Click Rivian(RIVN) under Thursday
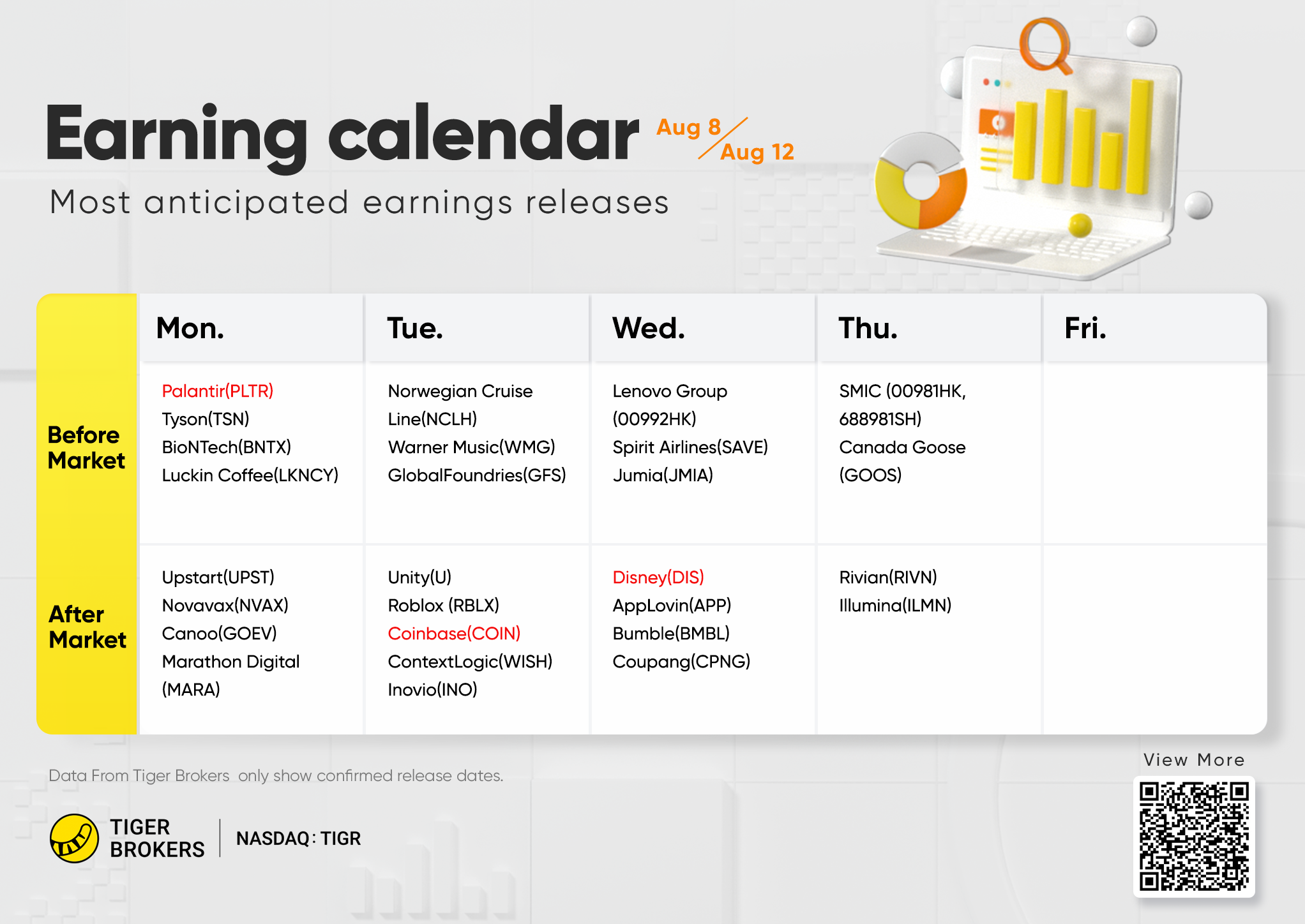Viewport: 1305px width, 924px height. [887, 577]
